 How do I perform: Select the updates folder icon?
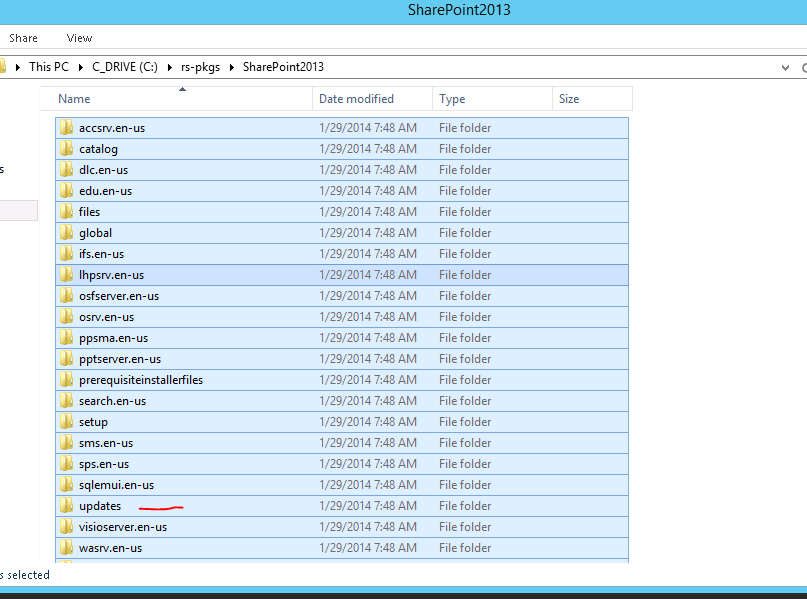[66, 506]
